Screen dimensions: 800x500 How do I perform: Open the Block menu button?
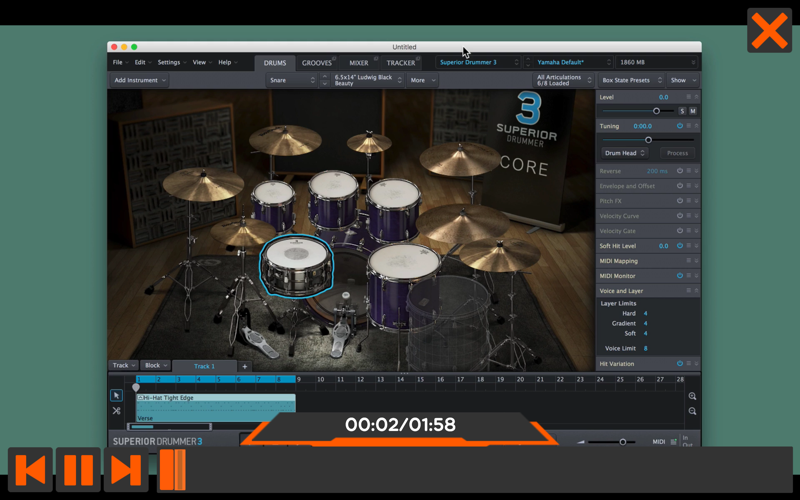tap(156, 365)
